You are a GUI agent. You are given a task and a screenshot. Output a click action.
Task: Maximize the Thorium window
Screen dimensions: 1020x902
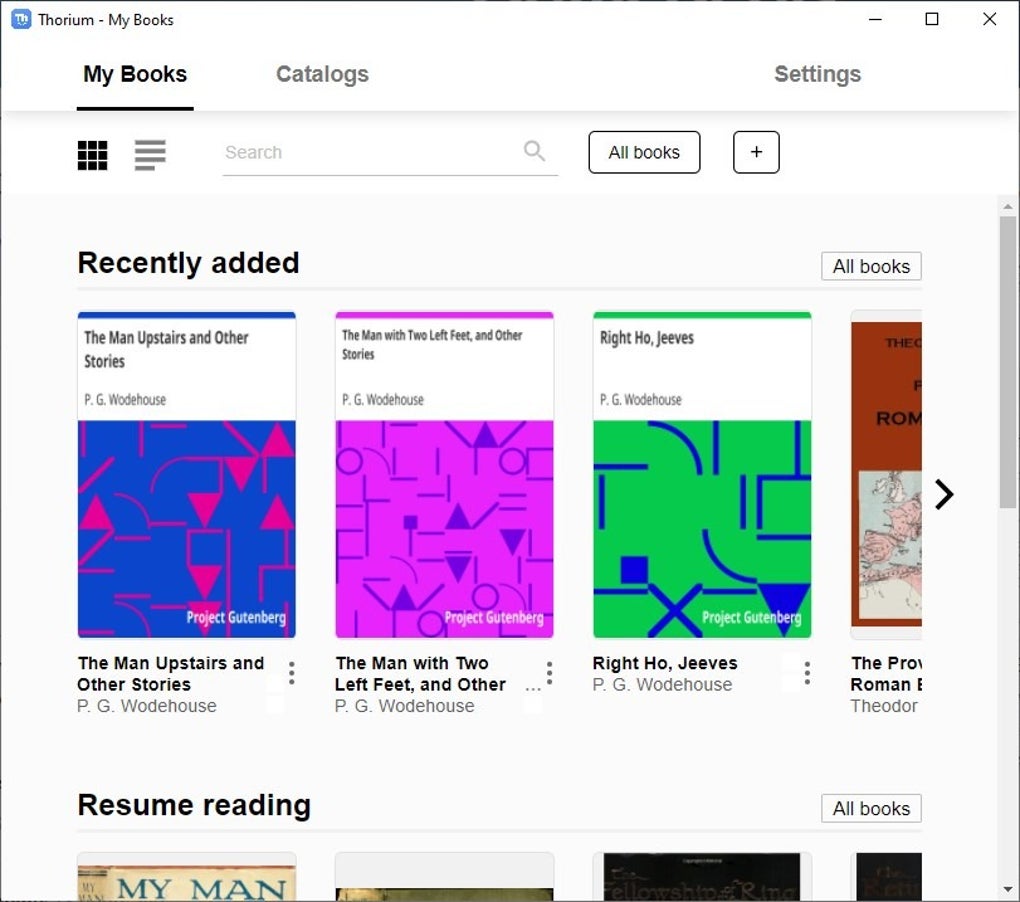[932, 20]
